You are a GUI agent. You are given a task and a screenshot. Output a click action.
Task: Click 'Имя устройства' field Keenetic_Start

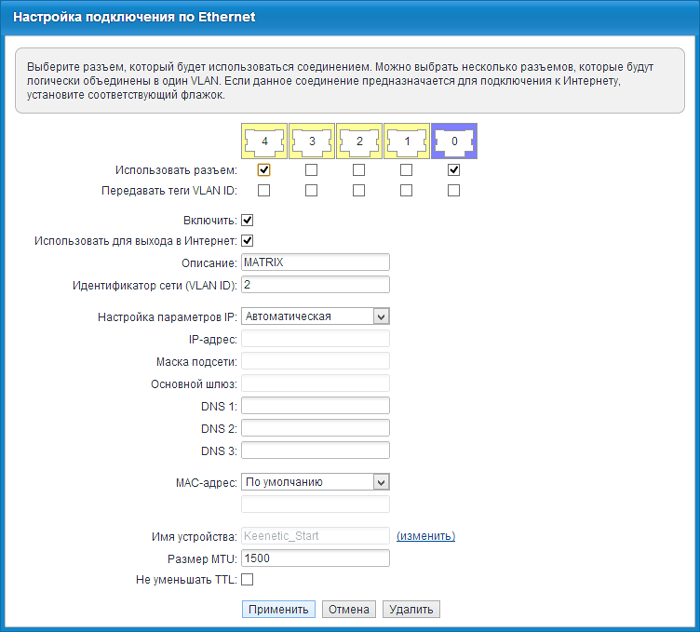coord(315,536)
